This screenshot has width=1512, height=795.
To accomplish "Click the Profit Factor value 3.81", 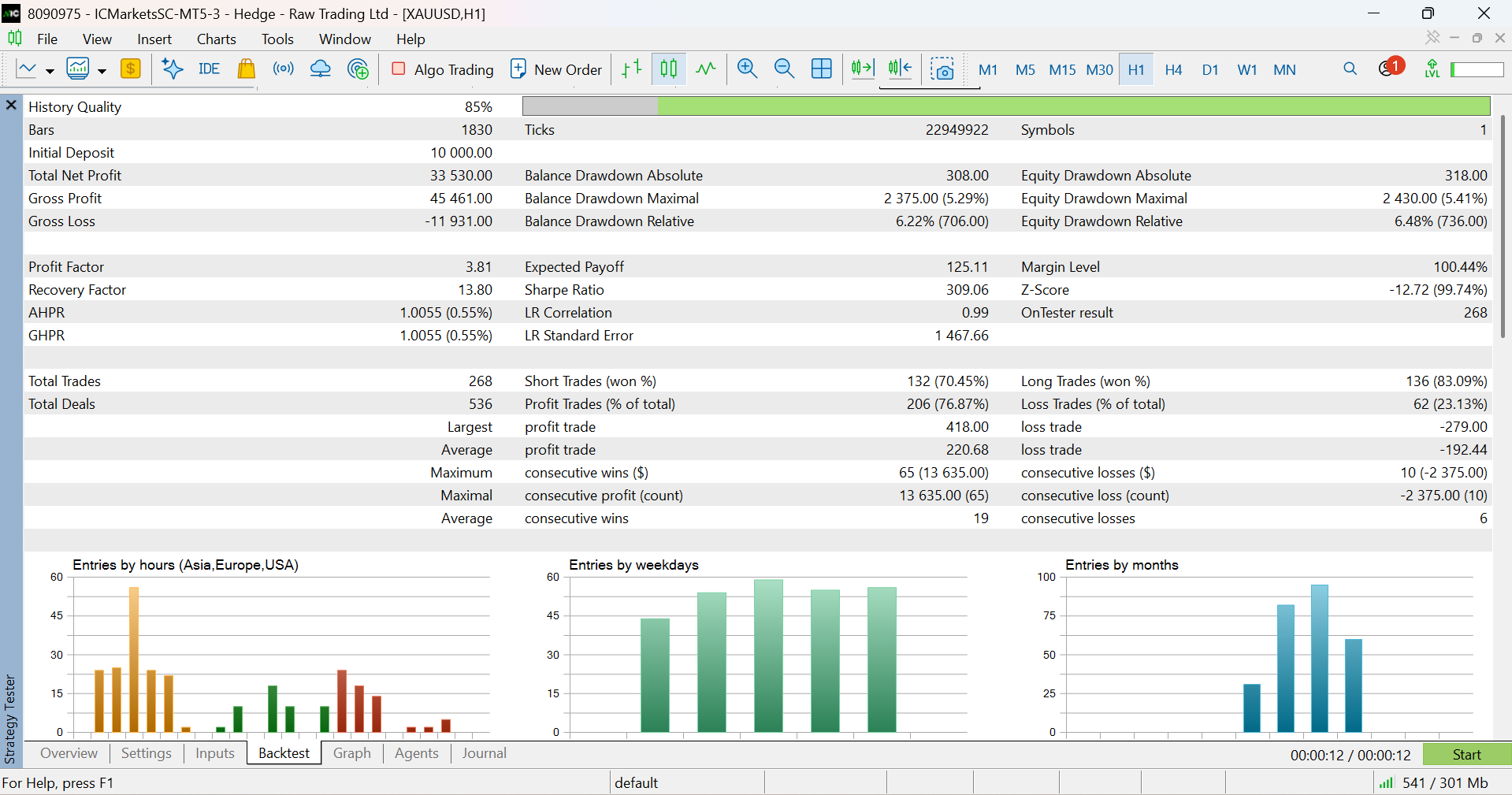I will click(477, 267).
